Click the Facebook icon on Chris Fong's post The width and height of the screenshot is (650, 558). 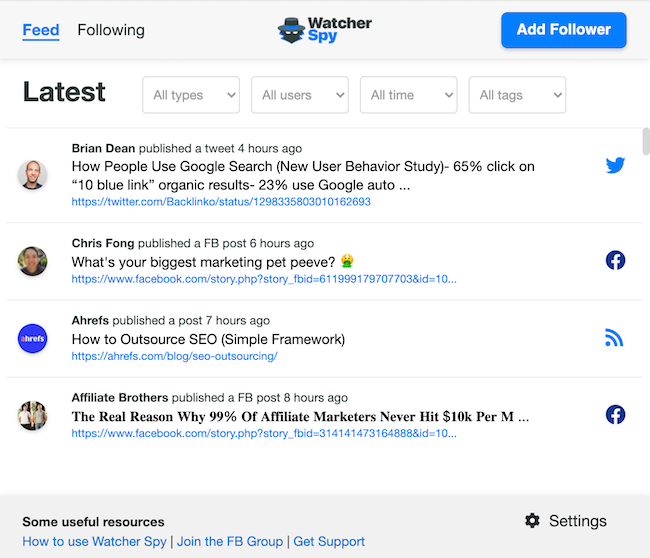coord(615,260)
